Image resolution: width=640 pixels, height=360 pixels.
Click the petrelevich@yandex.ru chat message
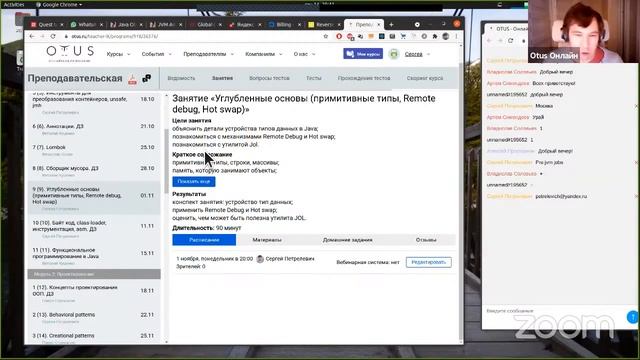click(x=561, y=196)
